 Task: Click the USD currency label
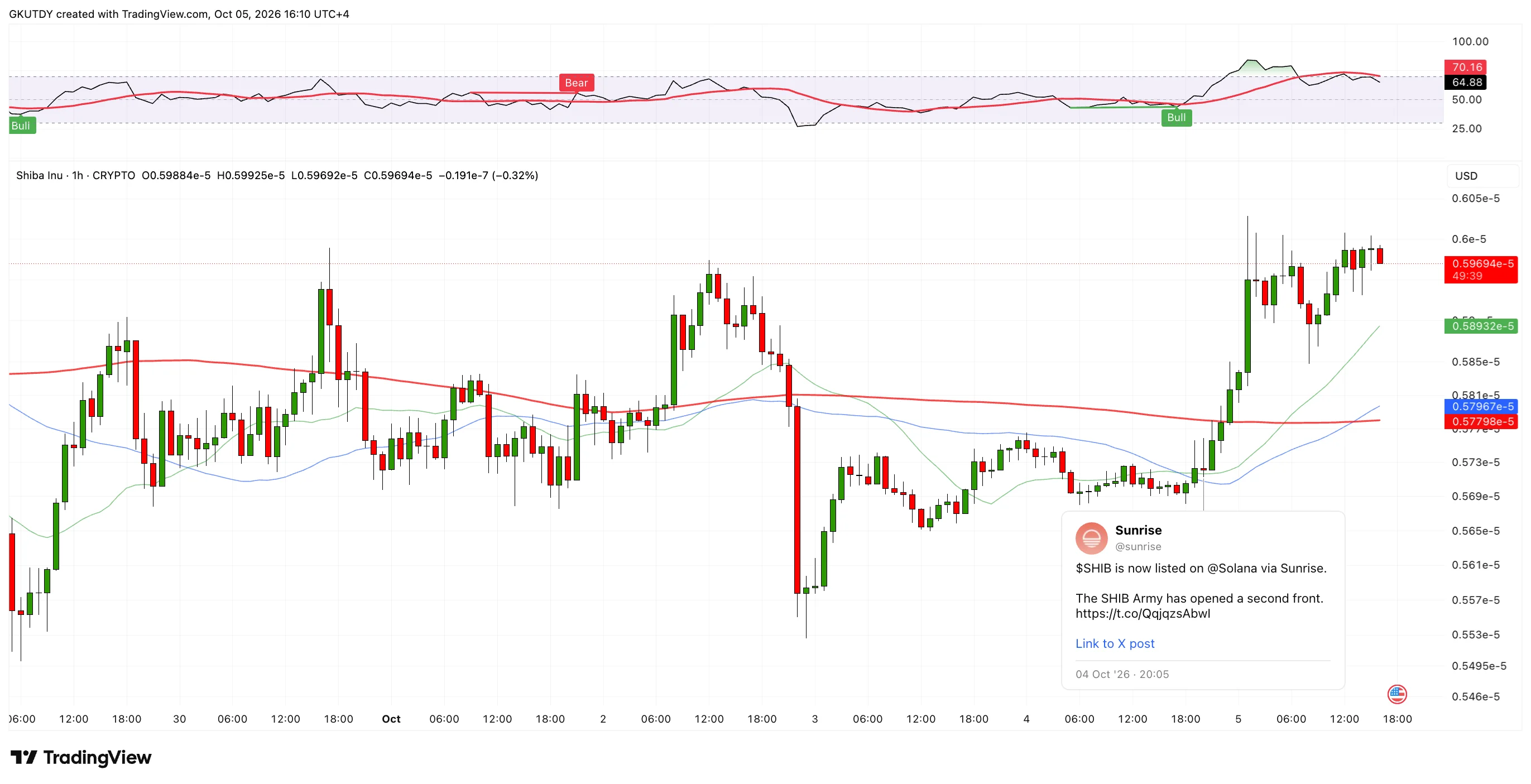[x=1466, y=176]
